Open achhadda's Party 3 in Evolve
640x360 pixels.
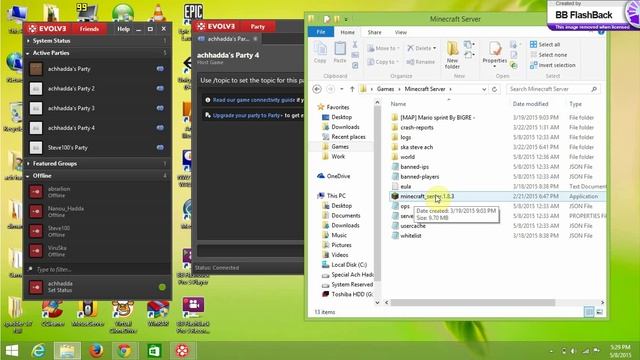pos(97,108)
